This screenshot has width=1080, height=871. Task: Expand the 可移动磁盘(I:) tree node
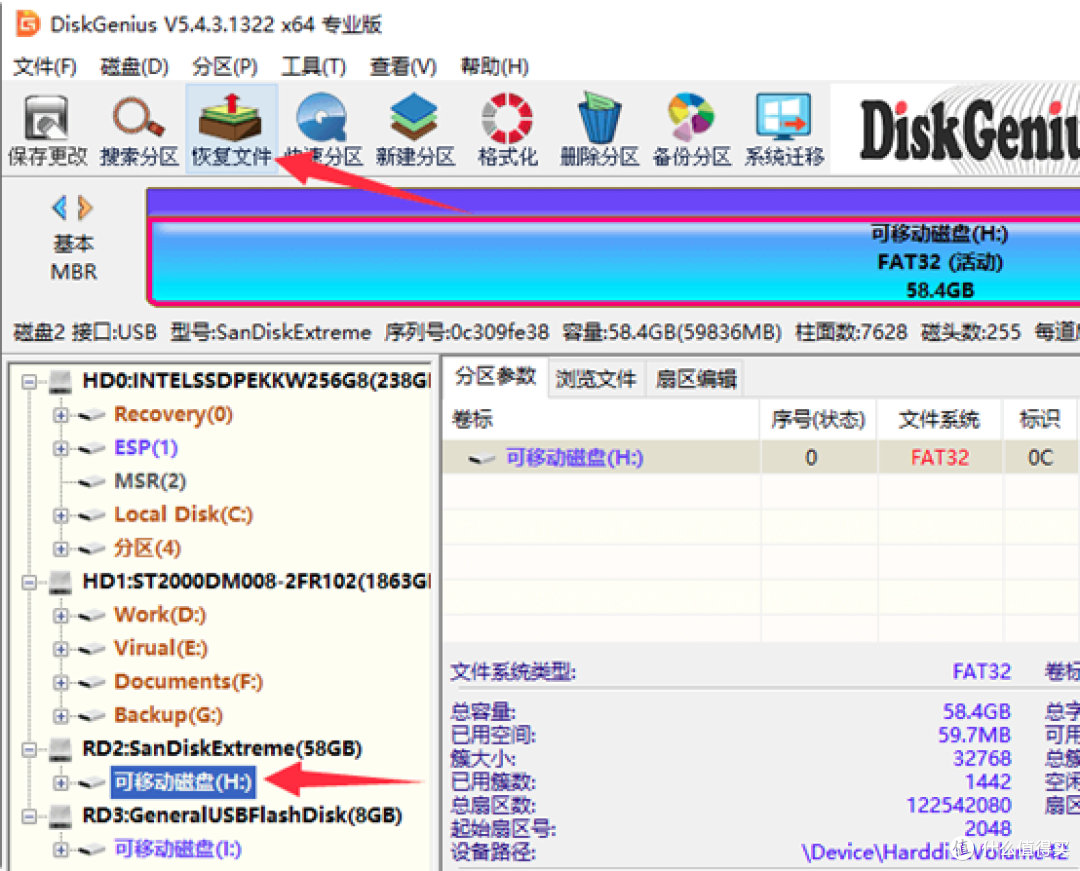pyautogui.click(x=61, y=850)
